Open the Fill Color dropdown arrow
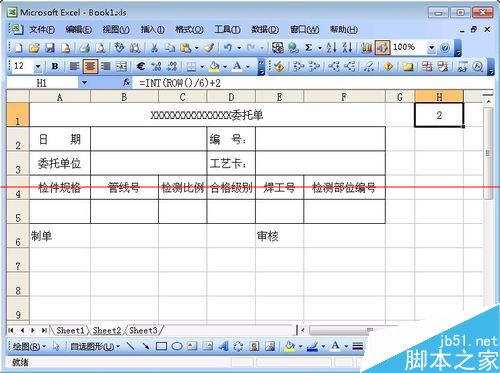The height and width of the screenshot is (373, 500). coord(225,67)
